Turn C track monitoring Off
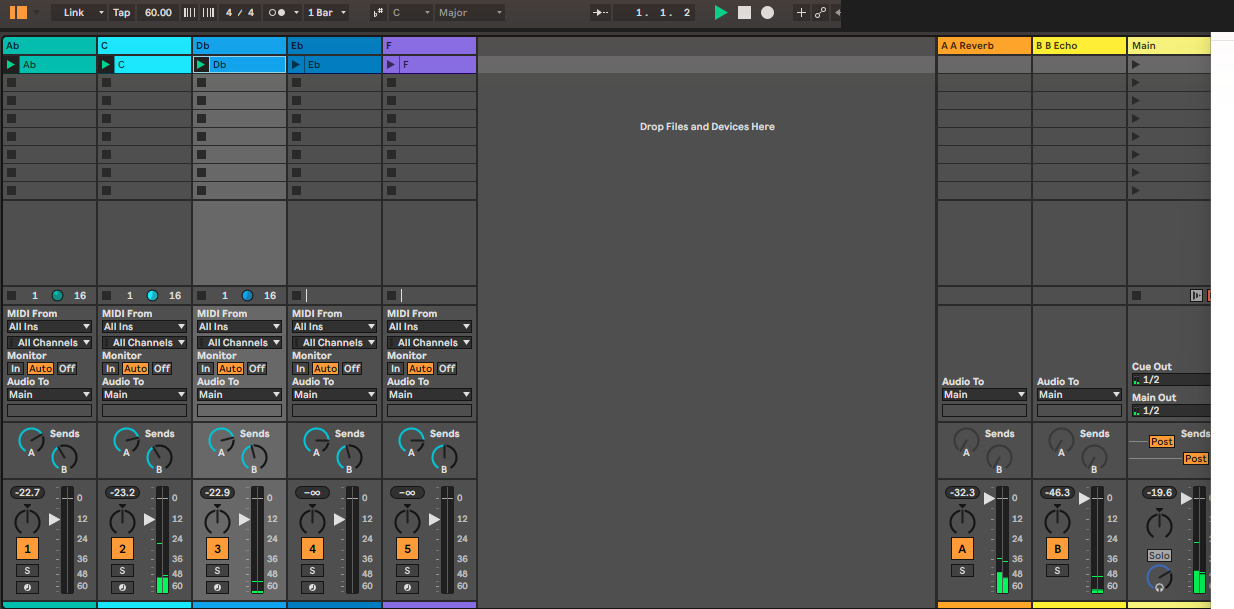 tap(162, 368)
